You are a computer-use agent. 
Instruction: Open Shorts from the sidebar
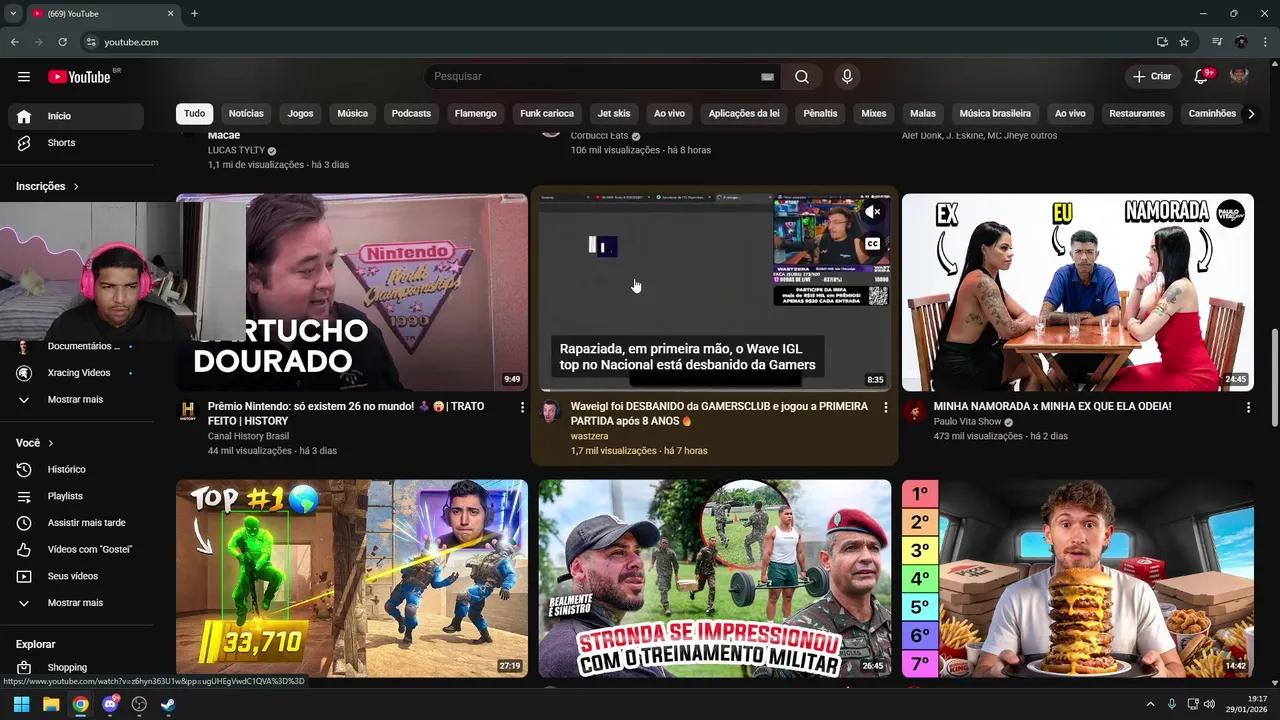tap(76, 143)
